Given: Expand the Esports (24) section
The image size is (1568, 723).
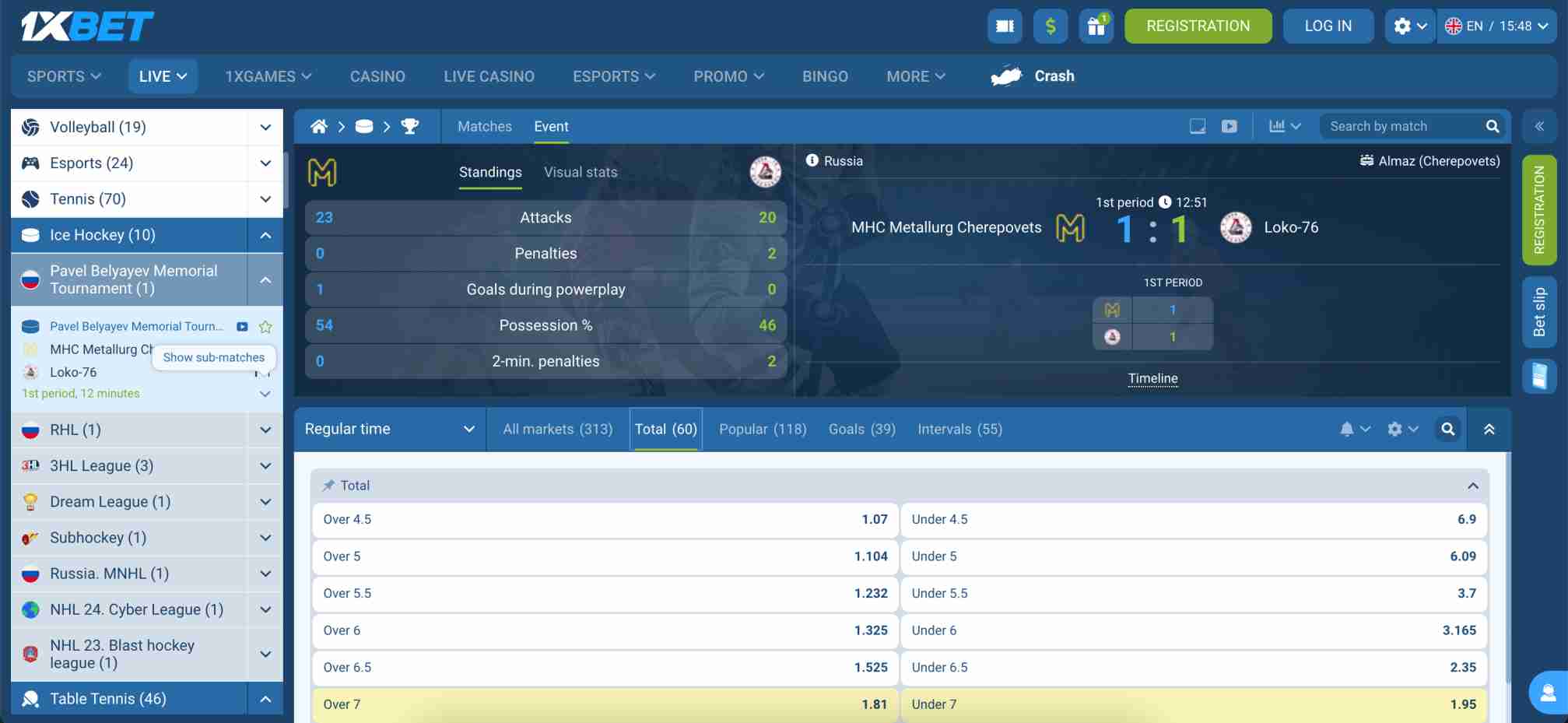Looking at the screenshot, I should [265, 163].
